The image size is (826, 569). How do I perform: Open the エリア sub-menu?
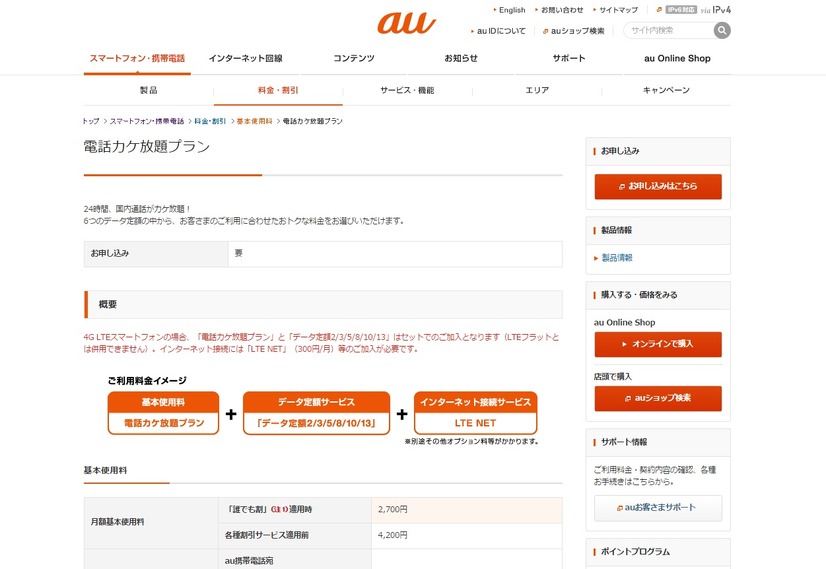point(537,91)
